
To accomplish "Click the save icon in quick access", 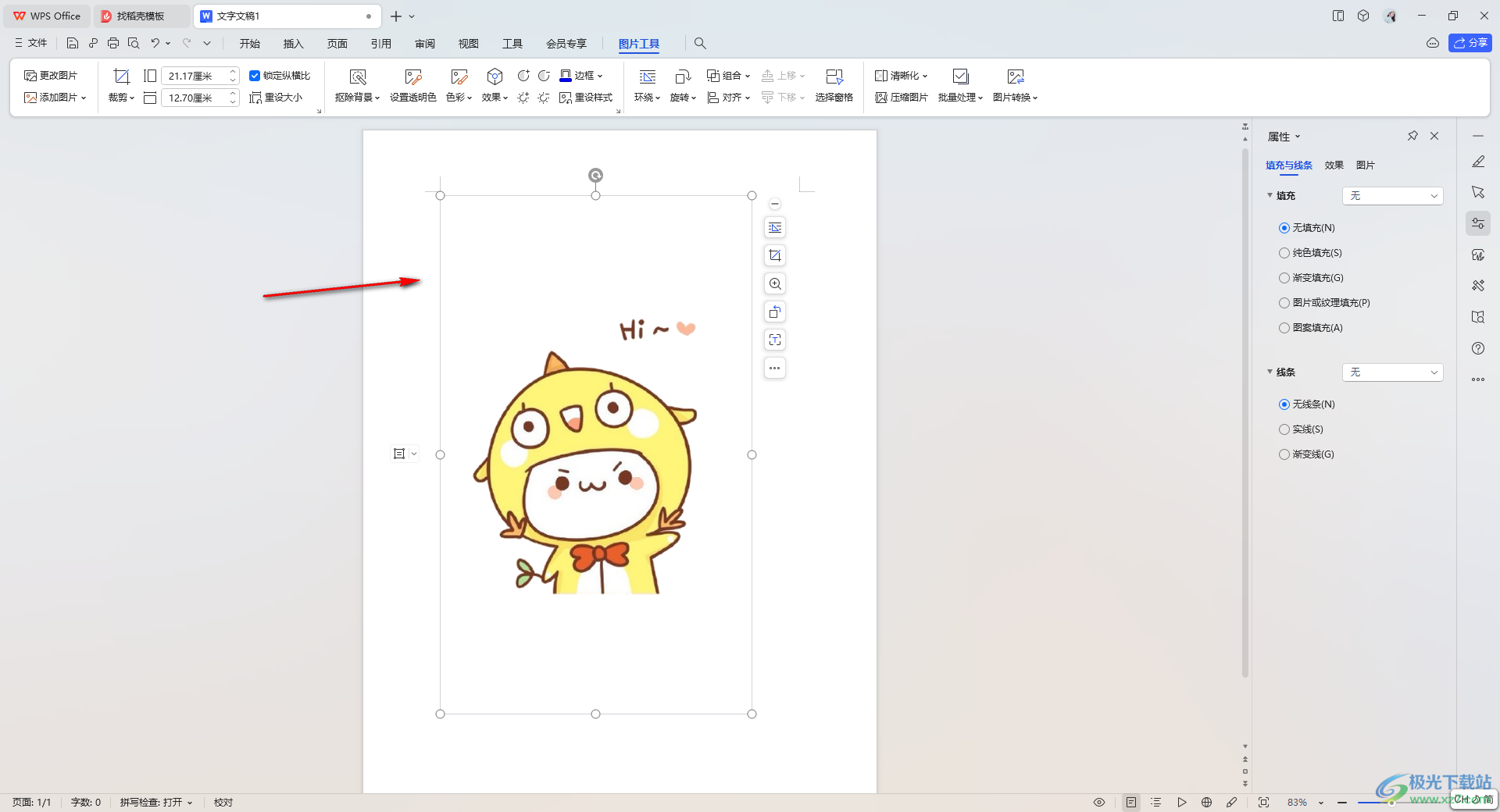I will 73,44.
